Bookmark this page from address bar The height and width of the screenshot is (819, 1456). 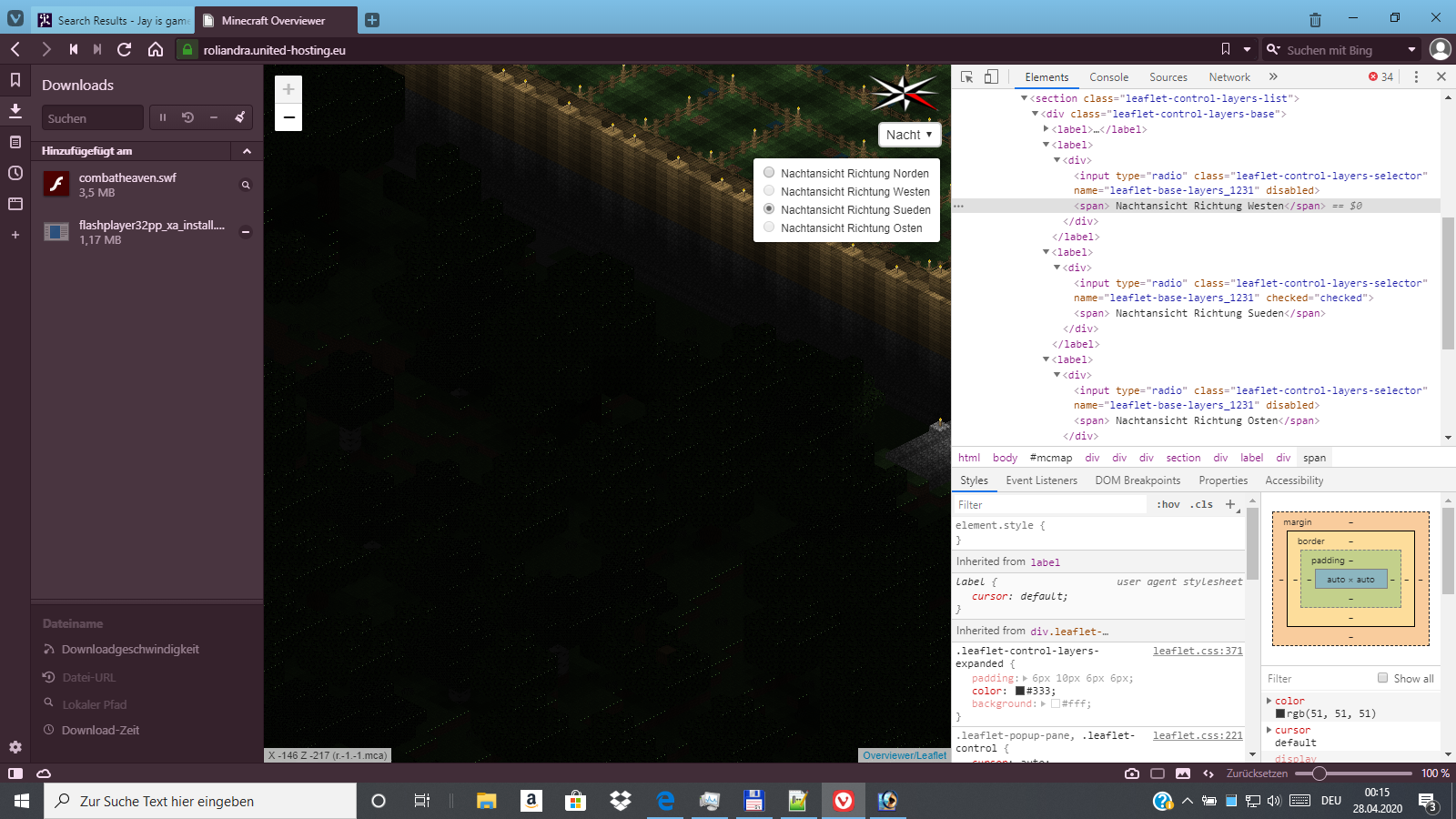(x=1225, y=49)
